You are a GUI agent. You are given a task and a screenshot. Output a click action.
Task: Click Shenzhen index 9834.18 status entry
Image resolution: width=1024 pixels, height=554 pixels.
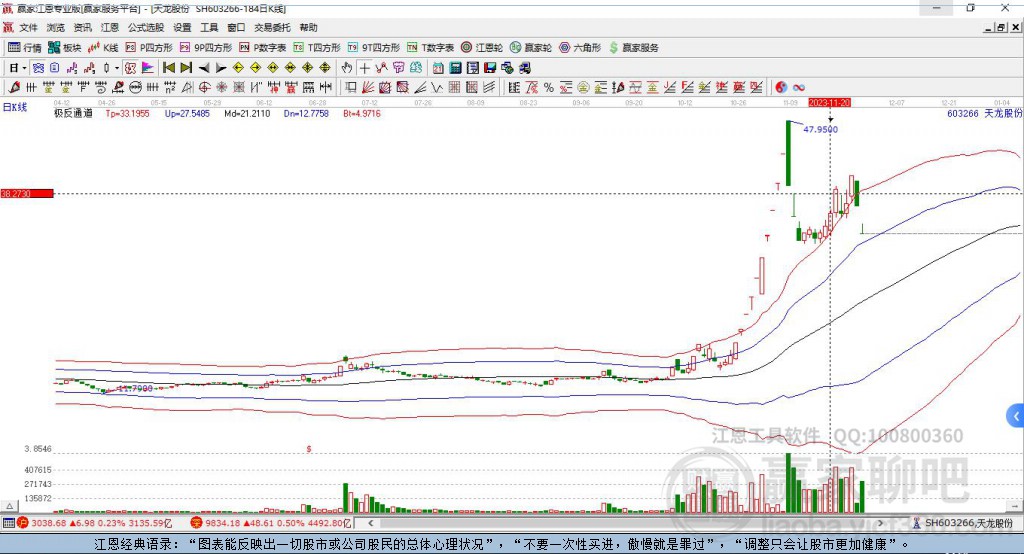[x=271, y=523]
